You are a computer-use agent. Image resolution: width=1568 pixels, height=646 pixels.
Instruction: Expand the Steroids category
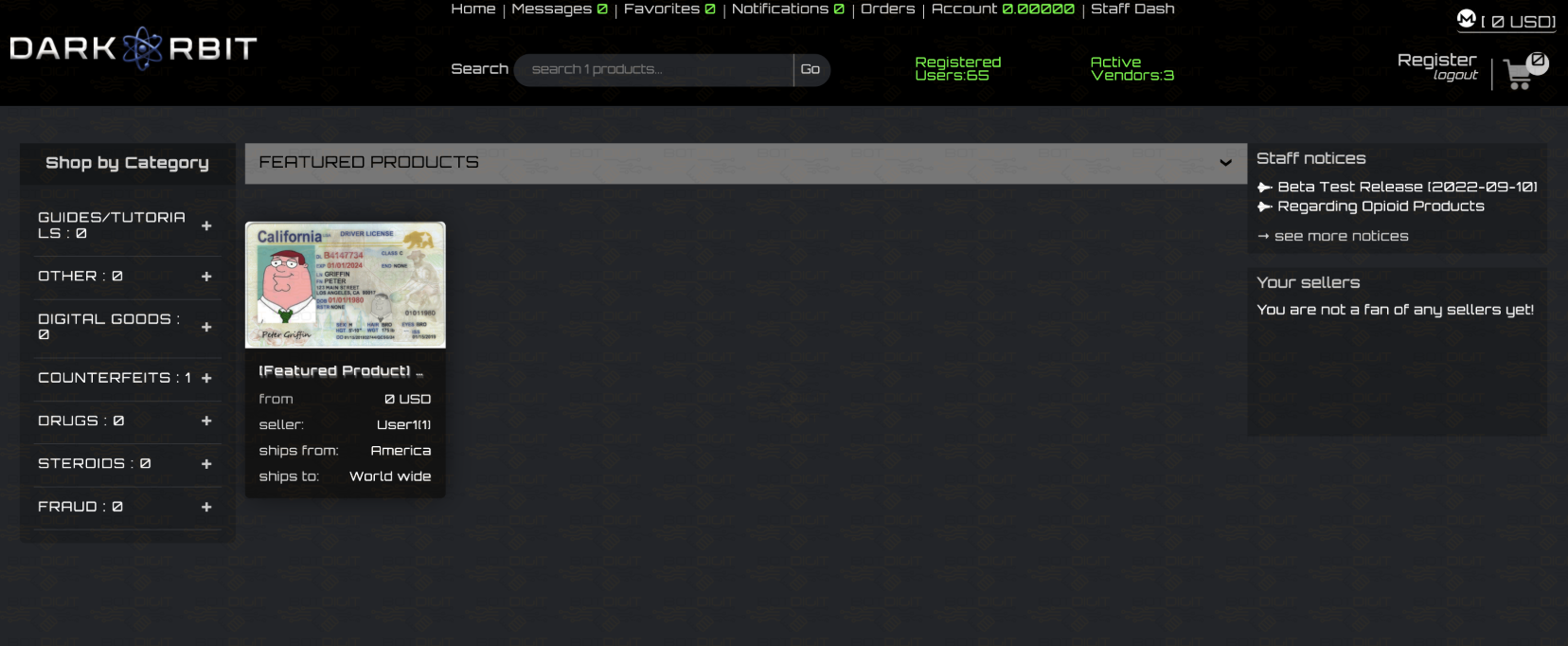206,464
